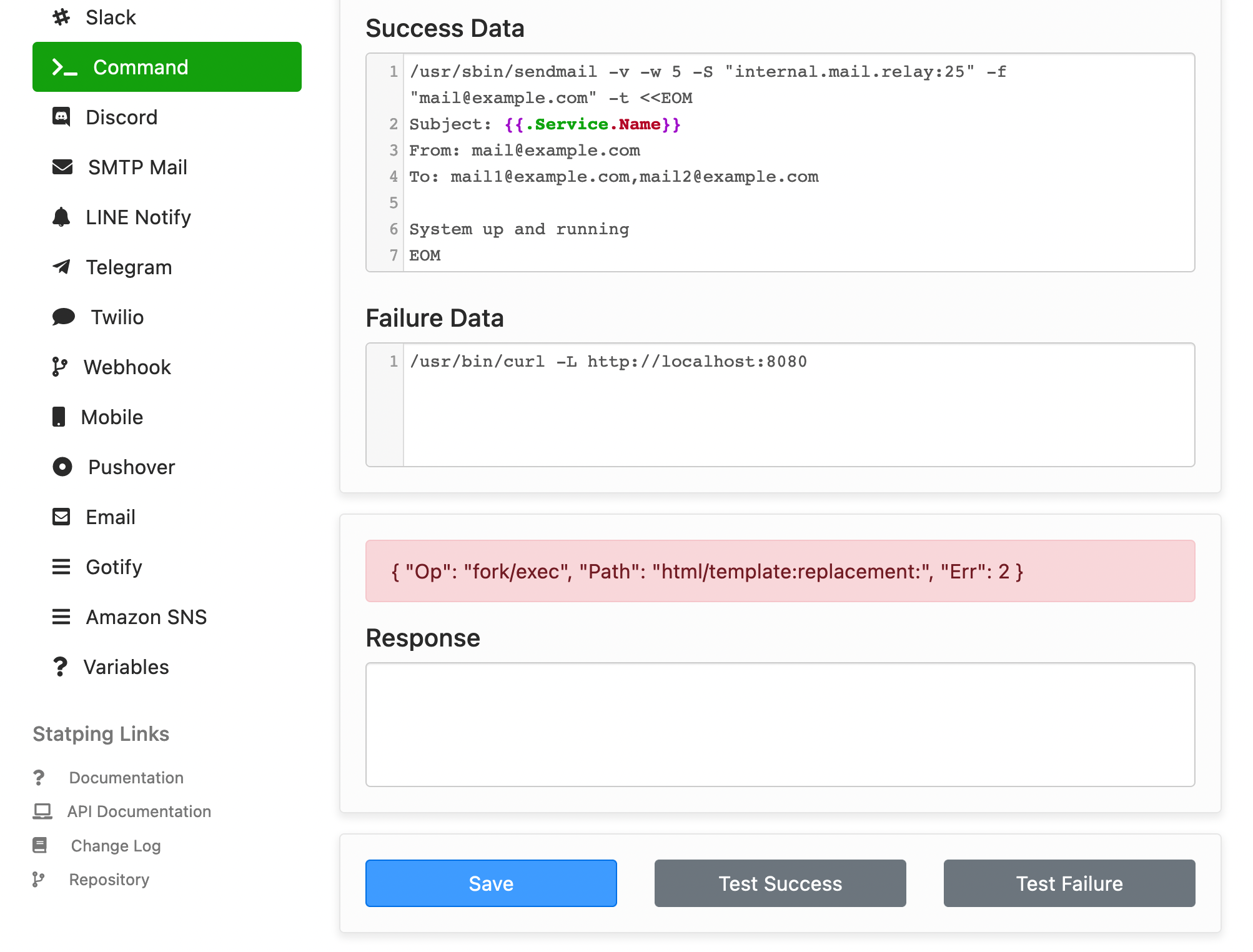Click the Gotify bars icon
The width and height of the screenshot is (1253, 952).
(61, 567)
